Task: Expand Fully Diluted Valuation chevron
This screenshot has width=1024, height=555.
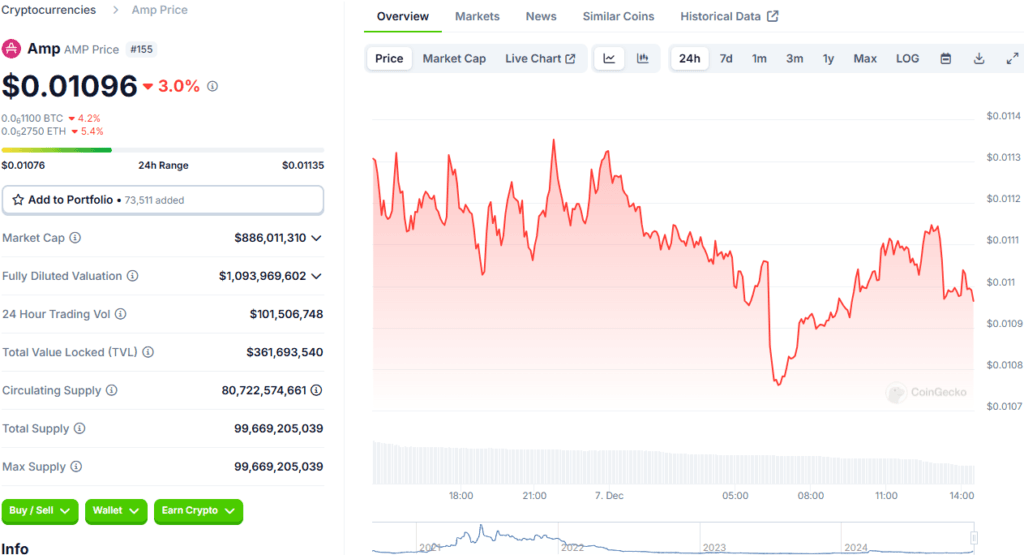Action: click(317, 276)
